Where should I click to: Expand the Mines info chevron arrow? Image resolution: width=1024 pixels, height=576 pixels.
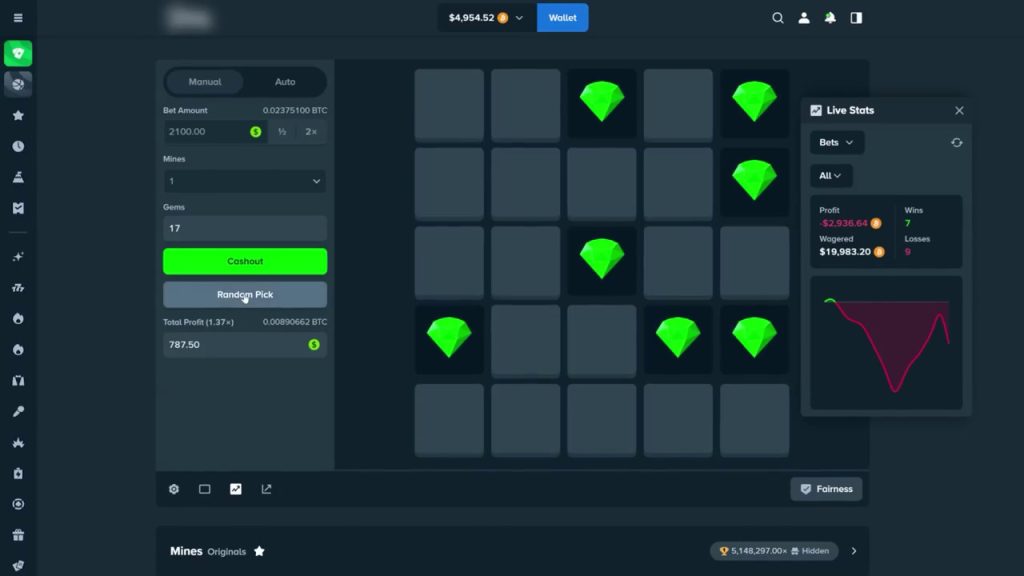[x=854, y=551]
